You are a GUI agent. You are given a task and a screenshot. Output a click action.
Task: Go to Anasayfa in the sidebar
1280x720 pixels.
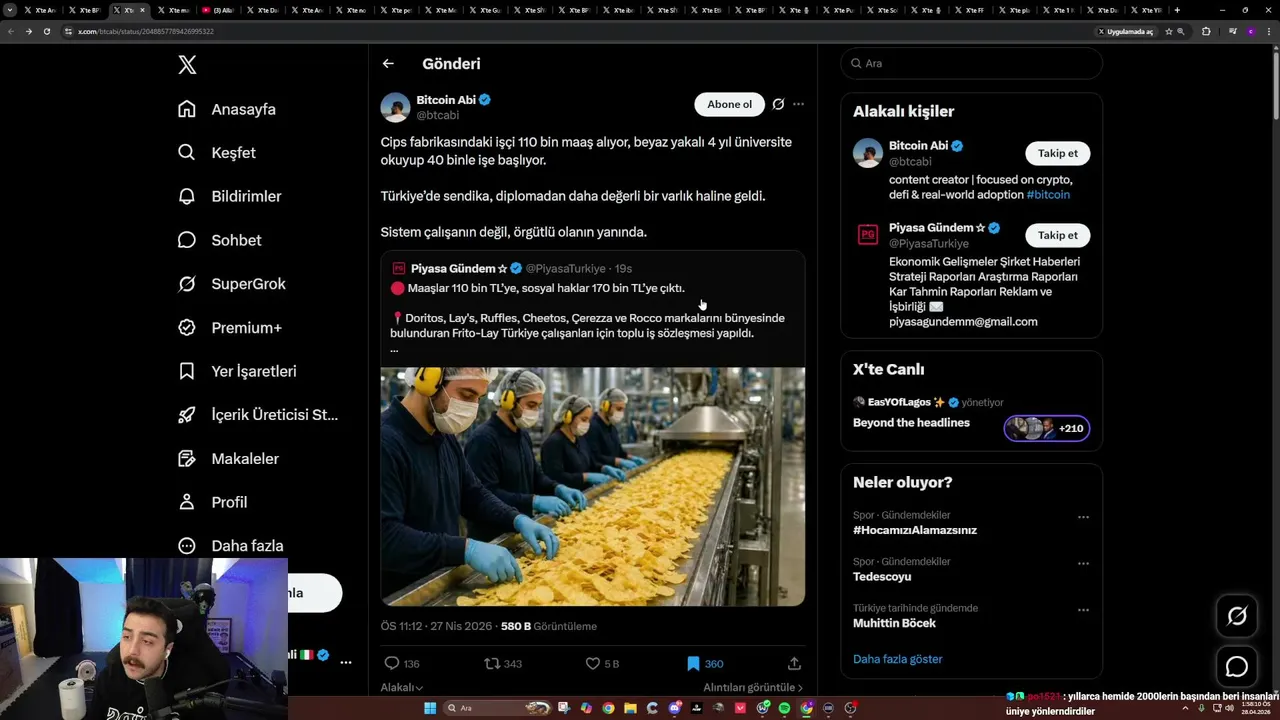click(227, 109)
